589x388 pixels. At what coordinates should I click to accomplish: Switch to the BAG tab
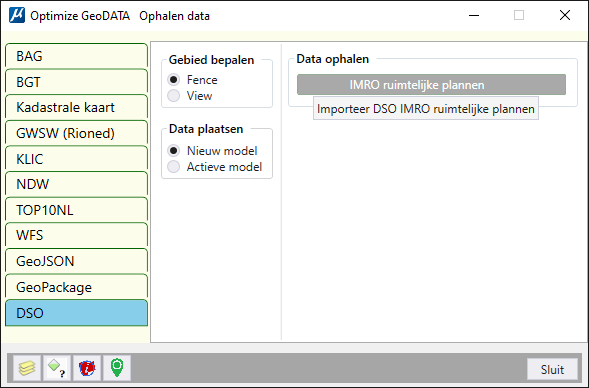pyautogui.click(x=76, y=56)
